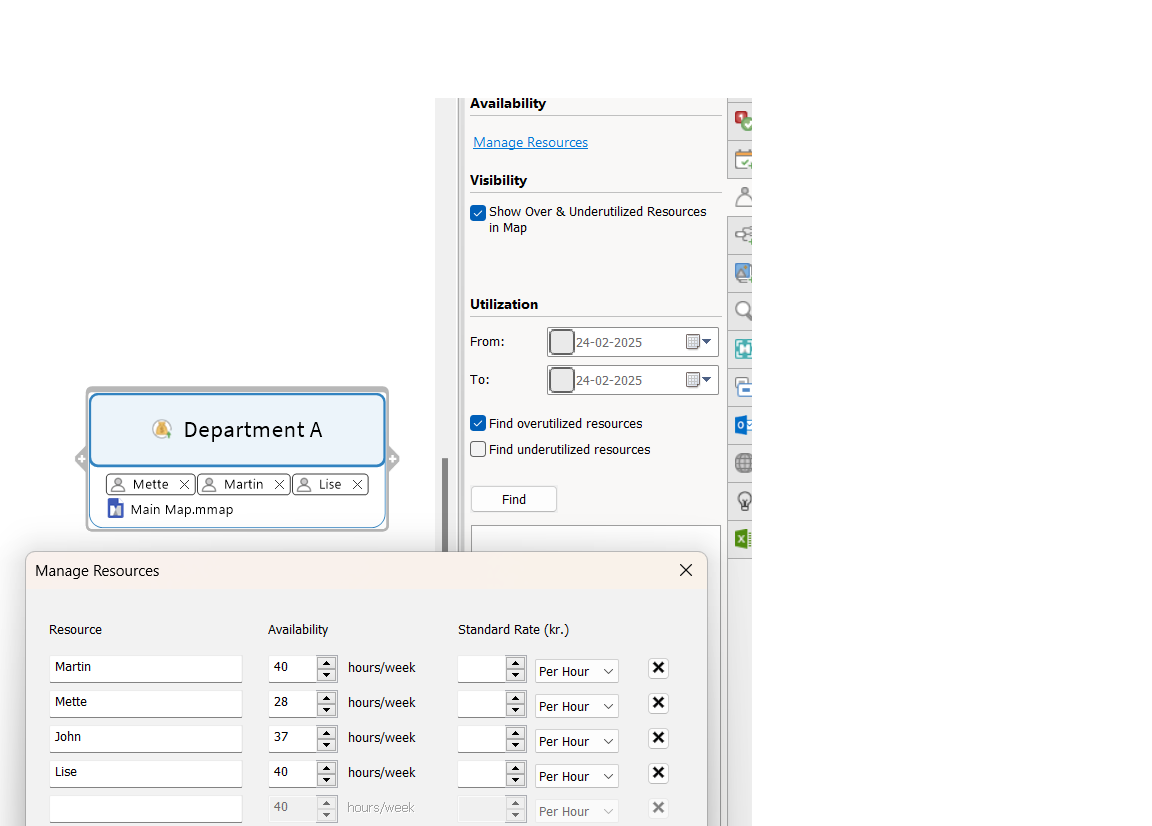The height and width of the screenshot is (826, 1152).
Task: Open the Manage Resources link
Action: (x=530, y=143)
